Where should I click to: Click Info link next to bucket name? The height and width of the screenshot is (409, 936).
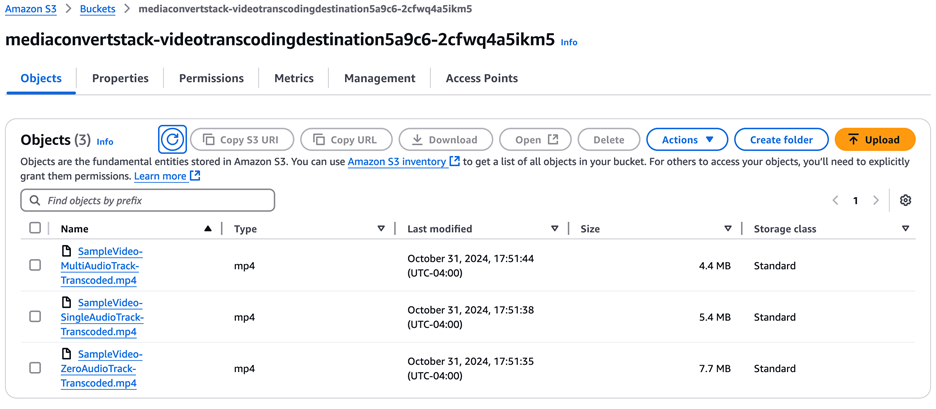pyautogui.click(x=569, y=42)
